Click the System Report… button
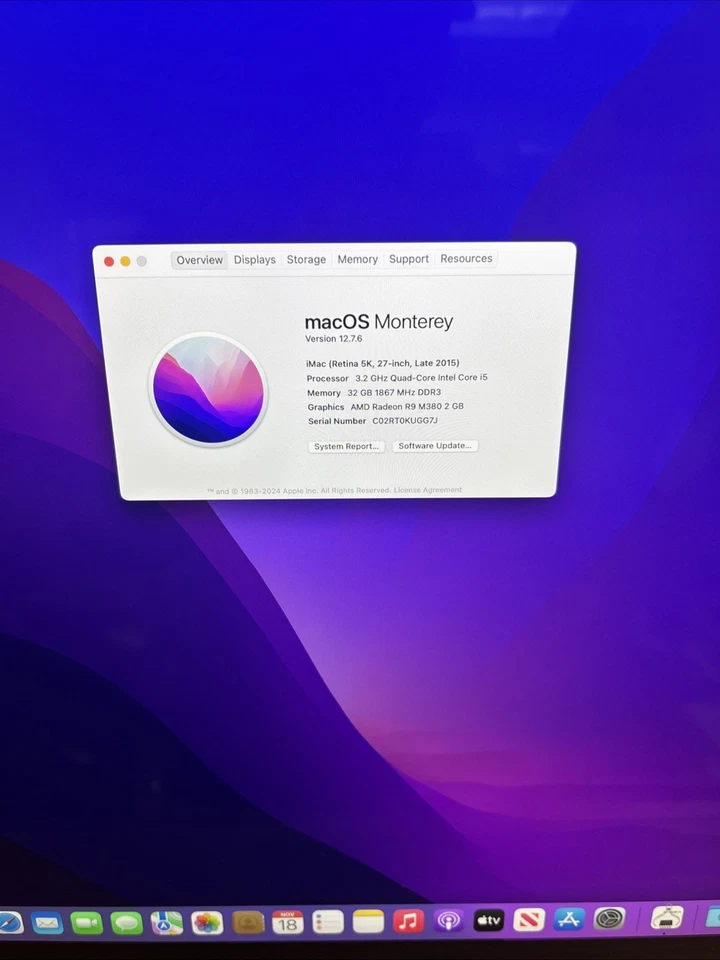The image size is (720, 960). (347, 446)
